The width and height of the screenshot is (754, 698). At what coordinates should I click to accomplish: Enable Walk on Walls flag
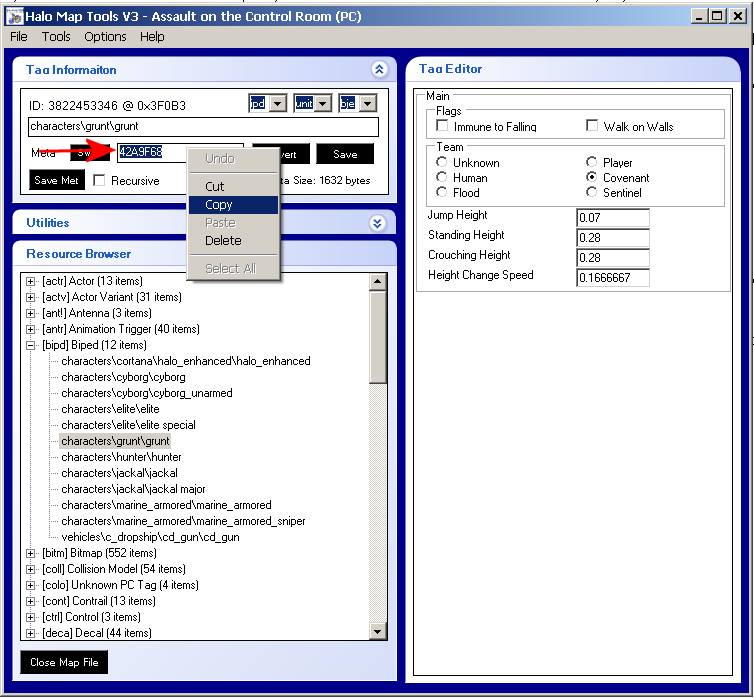(x=592, y=126)
